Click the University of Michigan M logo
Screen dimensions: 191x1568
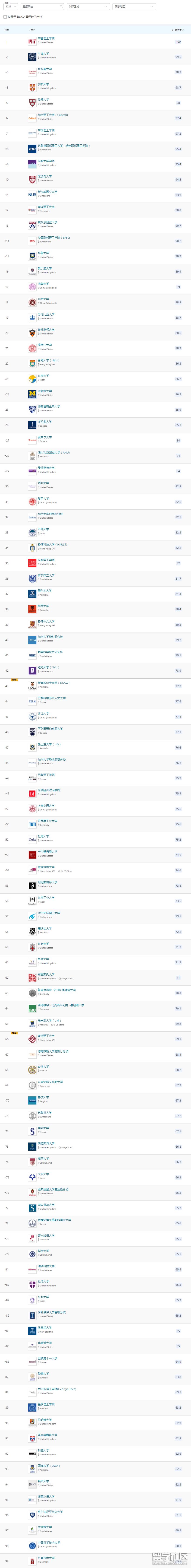click(x=32, y=394)
